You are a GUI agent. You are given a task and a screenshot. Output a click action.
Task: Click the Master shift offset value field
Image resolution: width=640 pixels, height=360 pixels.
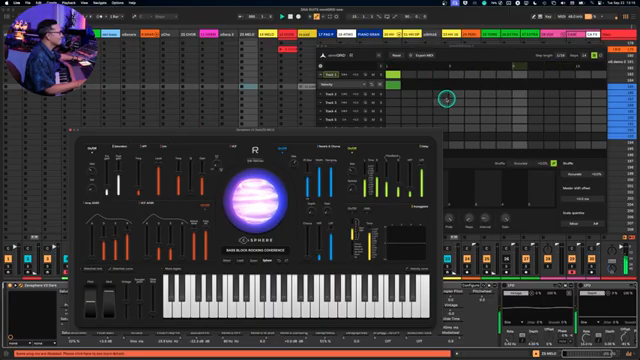pyautogui.click(x=582, y=199)
